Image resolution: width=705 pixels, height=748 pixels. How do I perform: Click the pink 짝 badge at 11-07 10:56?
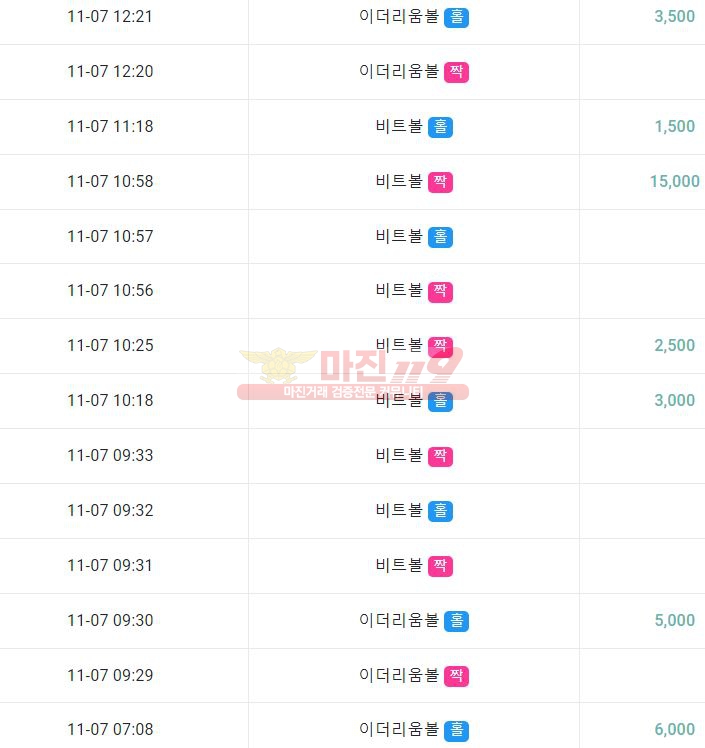(x=440, y=292)
